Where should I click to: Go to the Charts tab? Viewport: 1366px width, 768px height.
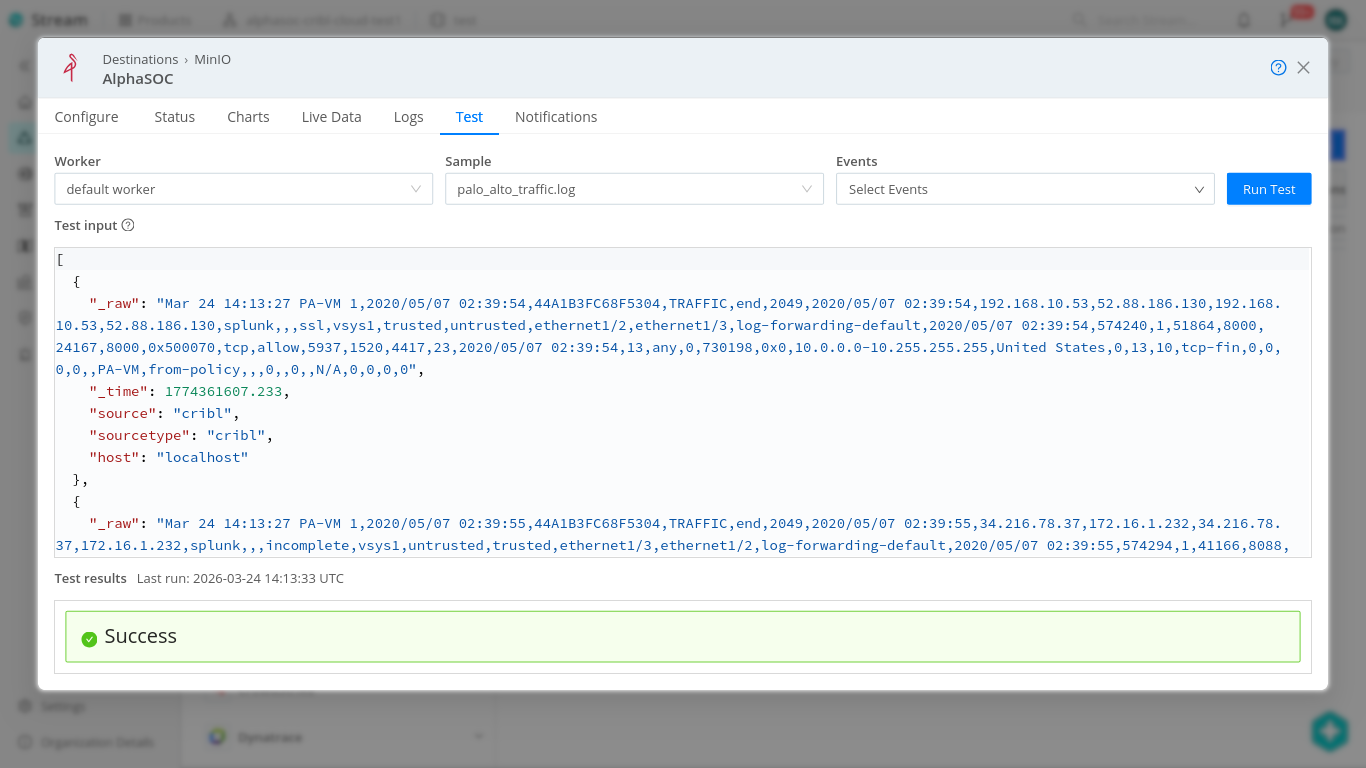coord(248,117)
